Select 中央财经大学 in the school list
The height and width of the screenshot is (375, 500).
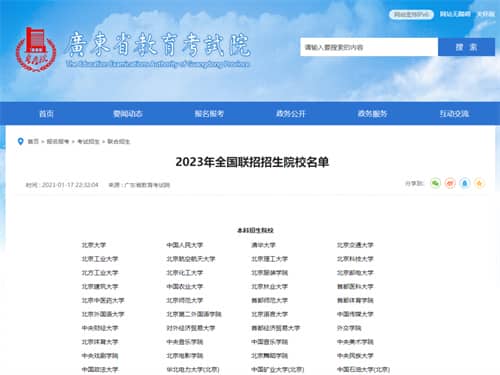pos(100,328)
